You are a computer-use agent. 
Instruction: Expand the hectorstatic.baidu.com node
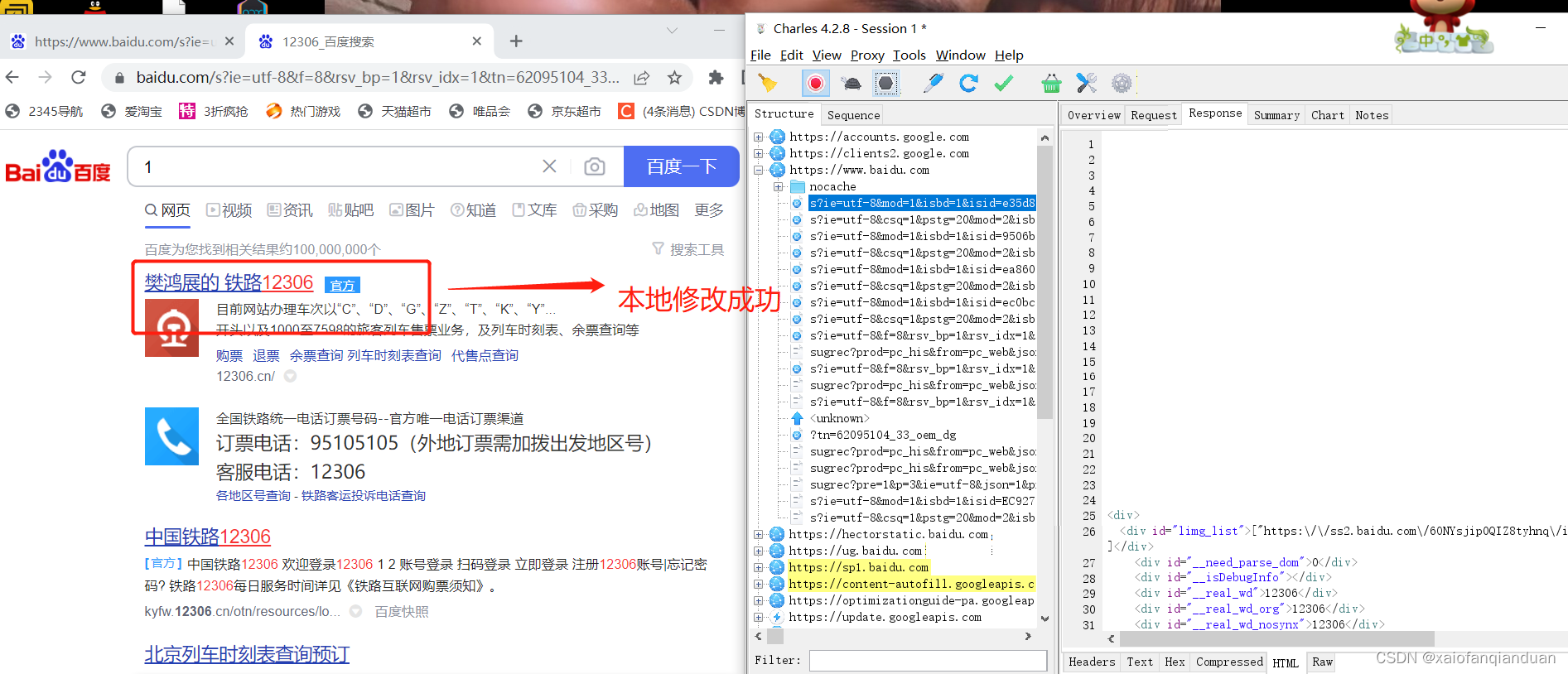point(758,534)
